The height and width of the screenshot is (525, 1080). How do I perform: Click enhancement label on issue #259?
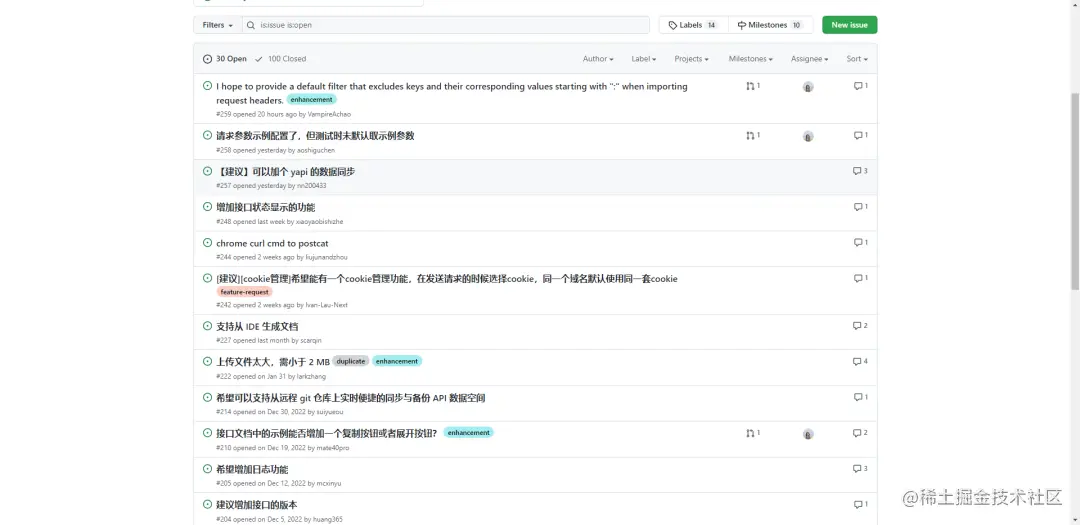[x=311, y=100]
